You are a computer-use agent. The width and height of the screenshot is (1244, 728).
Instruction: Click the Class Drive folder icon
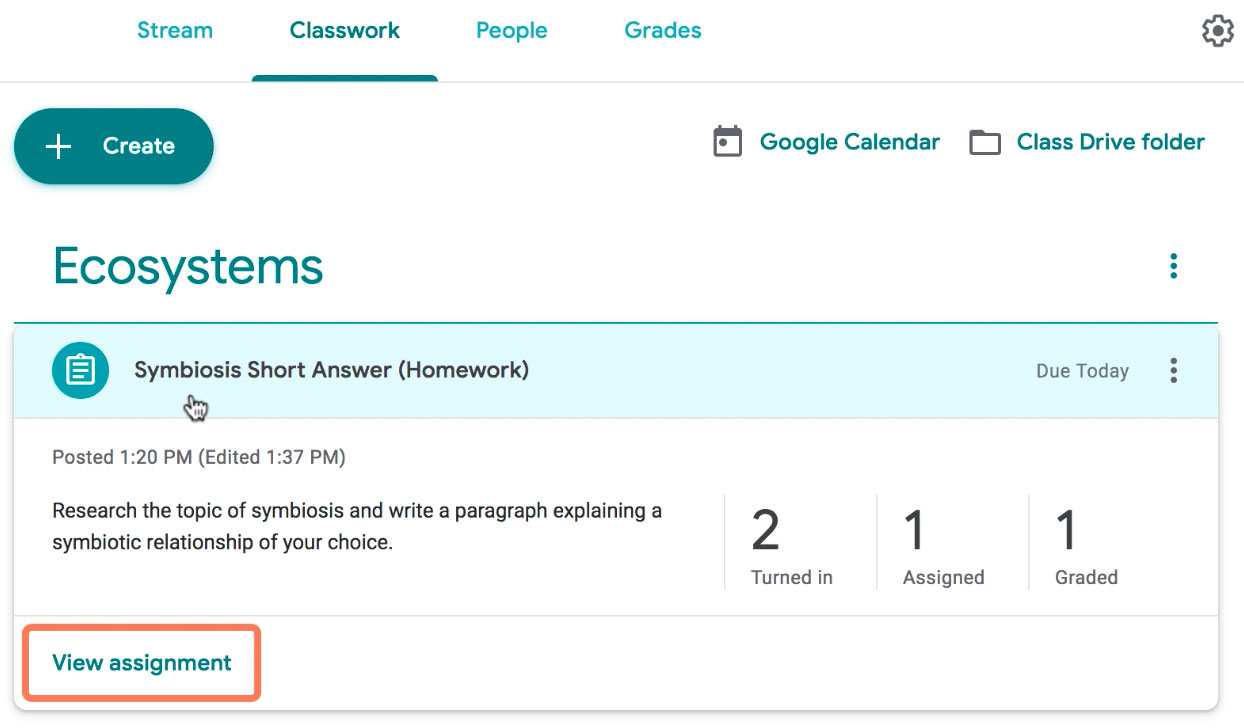click(x=984, y=142)
